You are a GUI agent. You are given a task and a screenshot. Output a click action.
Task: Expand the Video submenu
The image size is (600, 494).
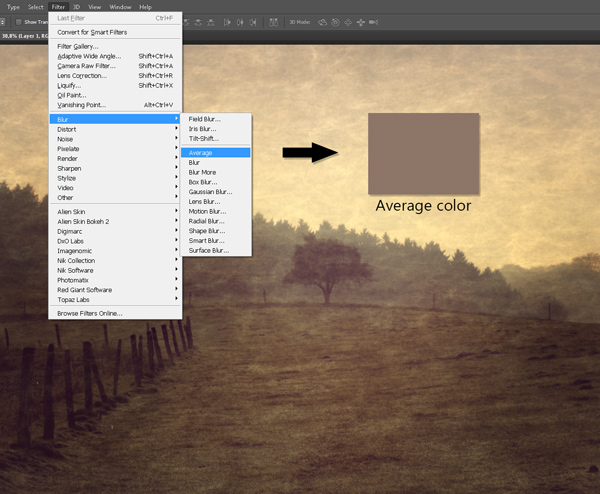click(115, 188)
